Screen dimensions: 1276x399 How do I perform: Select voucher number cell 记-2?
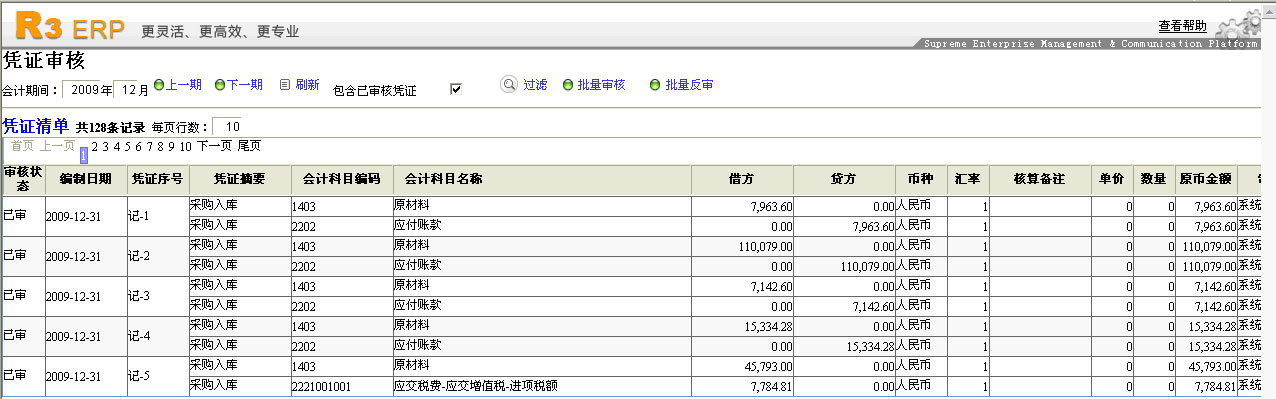tap(158, 256)
